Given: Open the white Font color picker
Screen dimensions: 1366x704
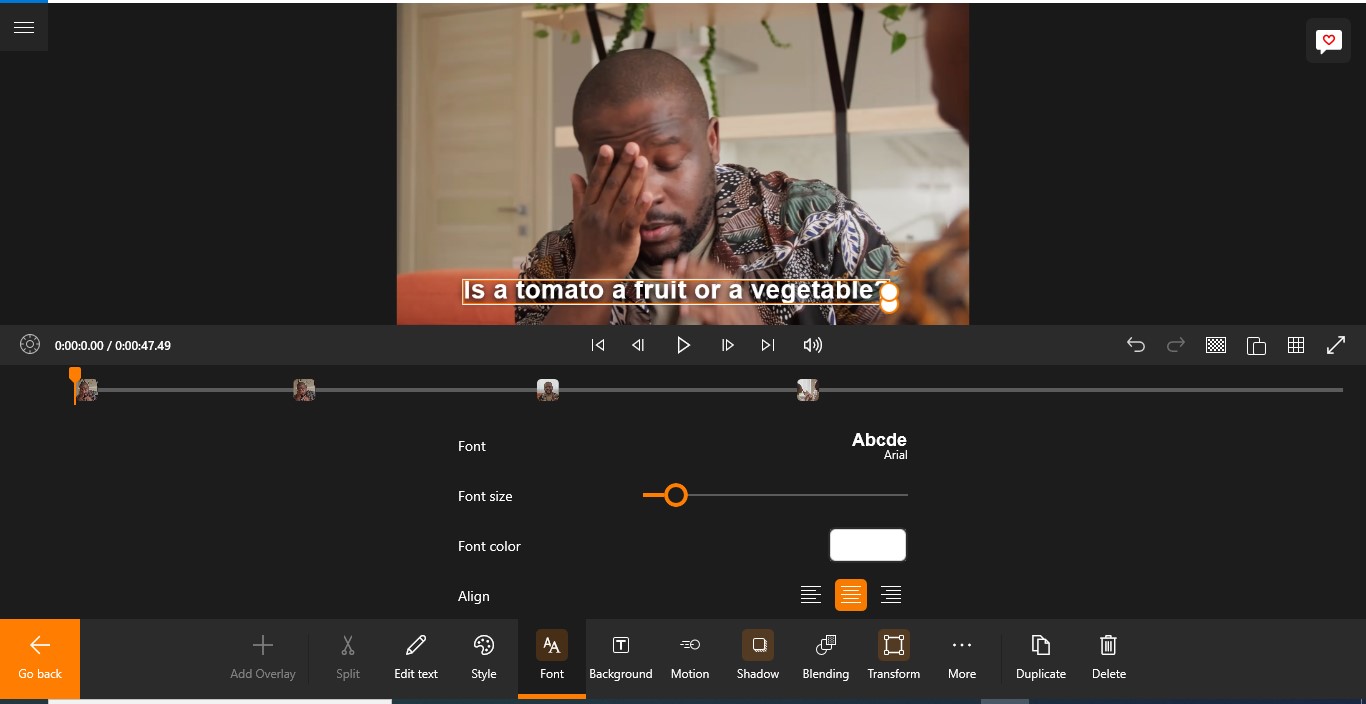Looking at the screenshot, I should tap(867, 545).
